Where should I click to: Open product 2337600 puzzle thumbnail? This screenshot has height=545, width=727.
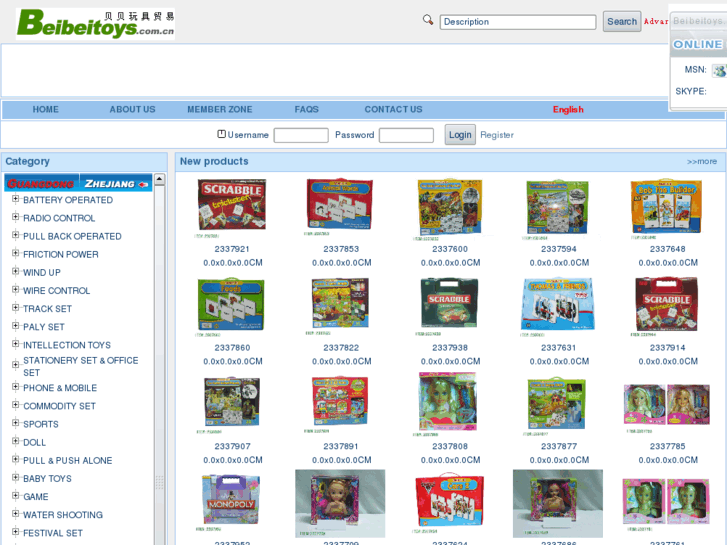coord(450,207)
